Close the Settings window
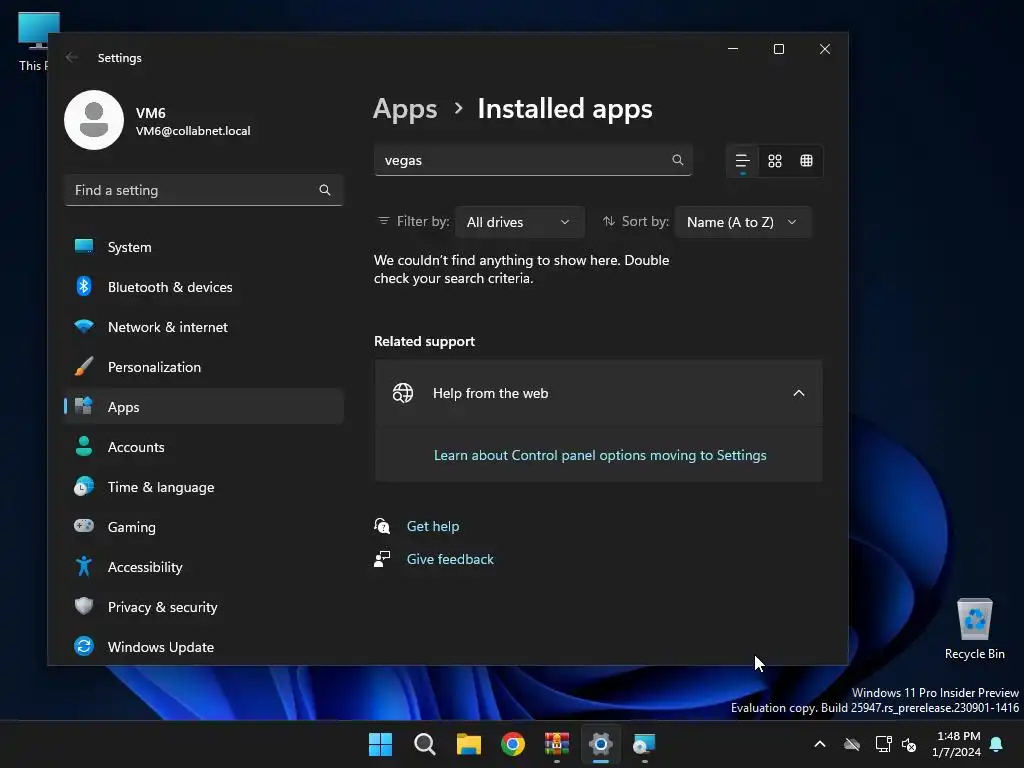This screenshot has width=1024, height=768. pos(825,49)
